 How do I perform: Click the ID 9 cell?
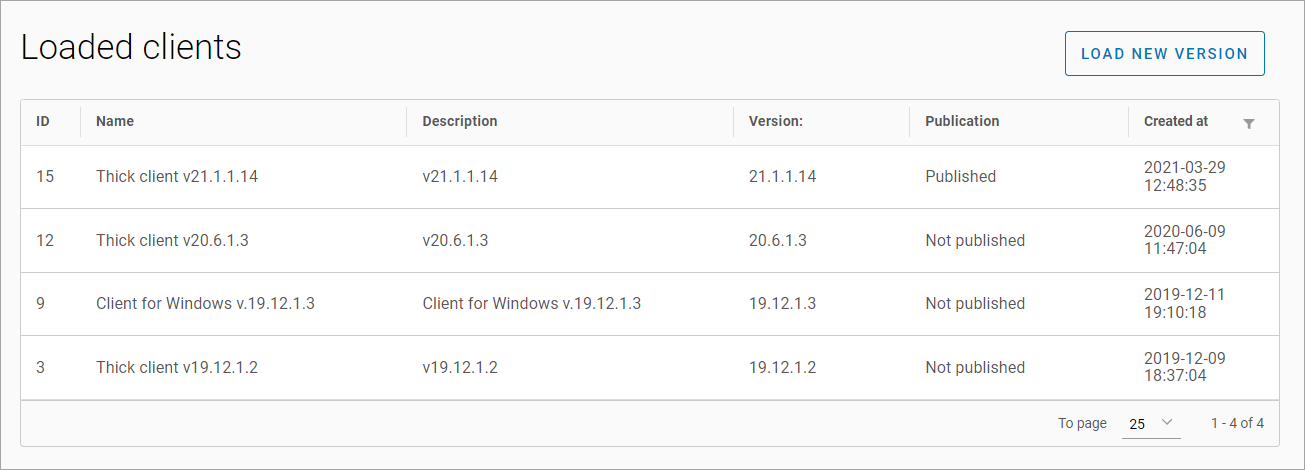point(41,303)
